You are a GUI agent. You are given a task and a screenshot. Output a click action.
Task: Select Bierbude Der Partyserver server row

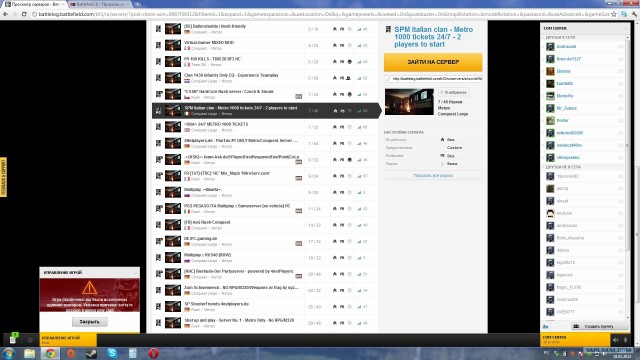pos(265,274)
